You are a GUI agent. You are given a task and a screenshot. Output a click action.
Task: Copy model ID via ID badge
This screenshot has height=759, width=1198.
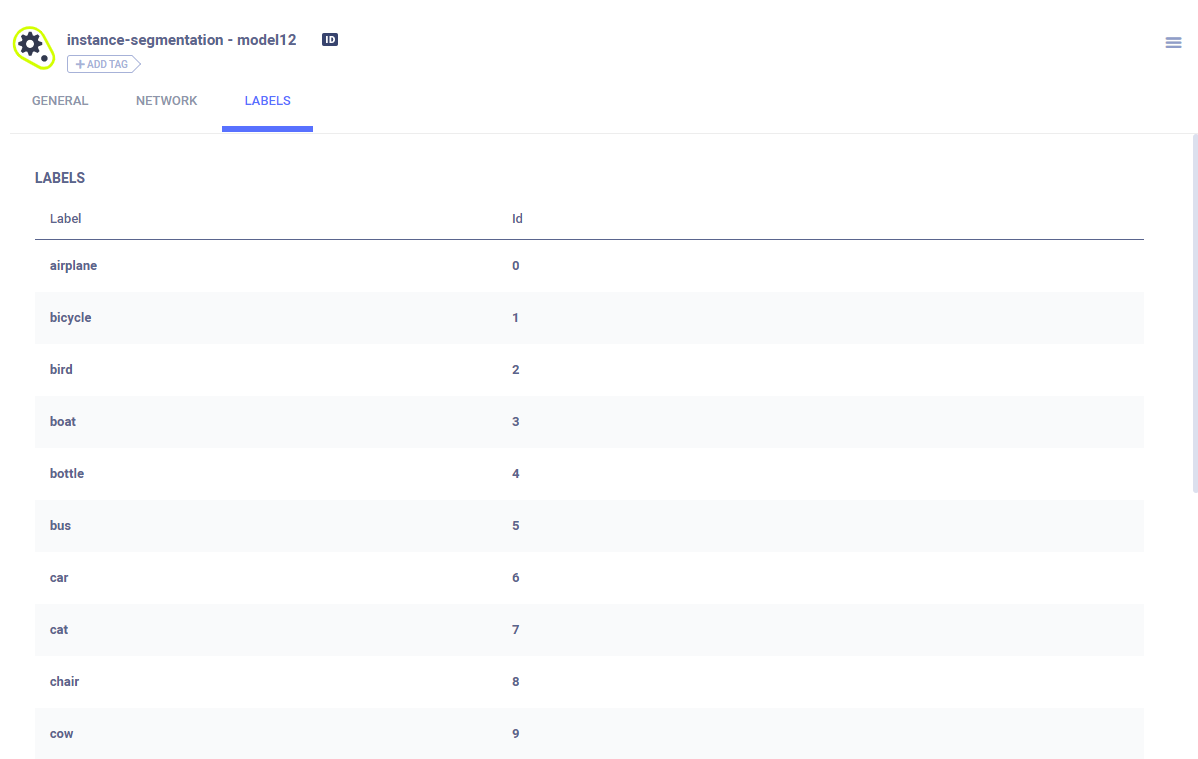pyautogui.click(x=330, y=40)
